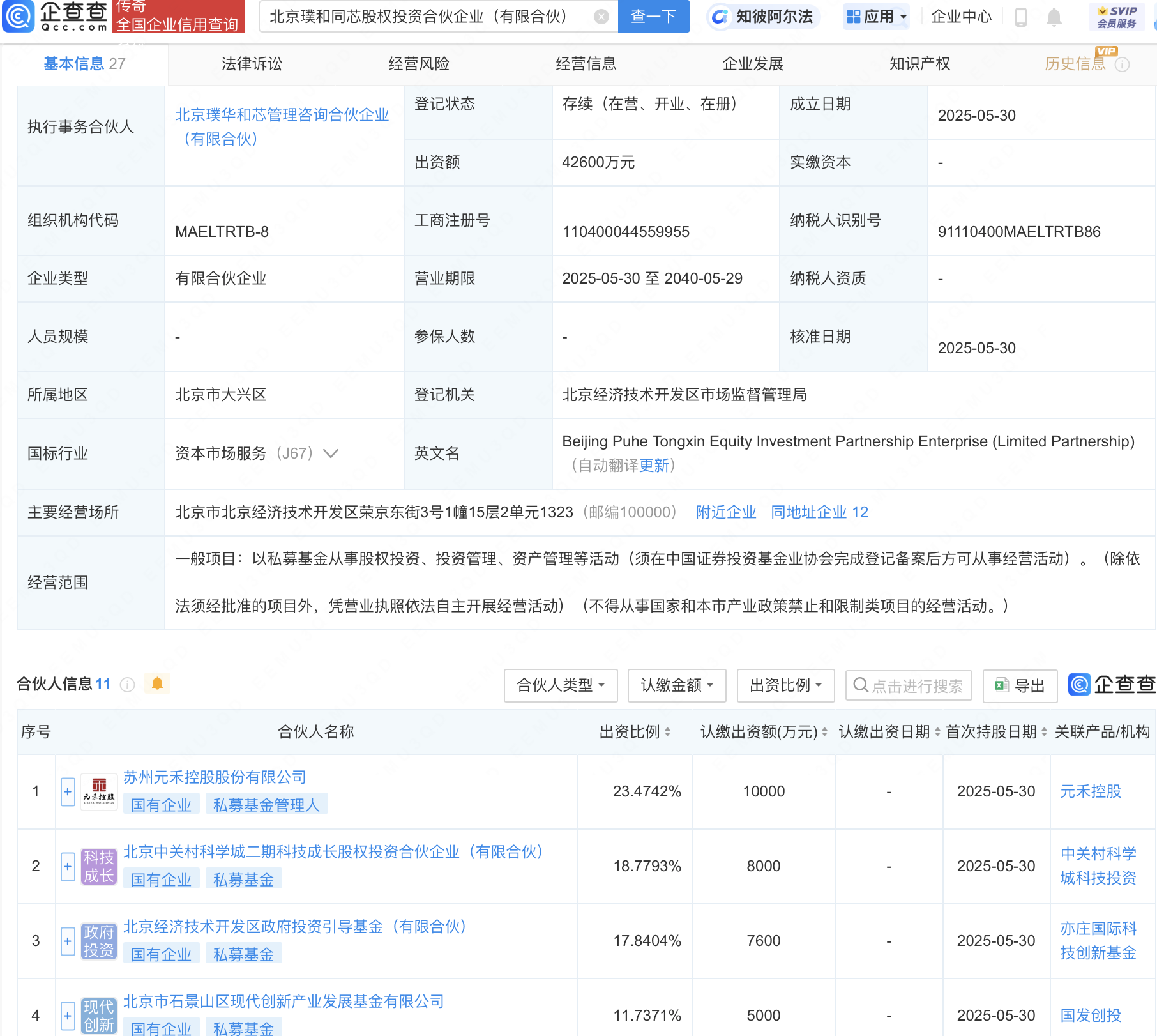Screen dimensions: 1157x1036
Task: Open the 出资比例 filter dropdown
Action: (x=785, y=685)
